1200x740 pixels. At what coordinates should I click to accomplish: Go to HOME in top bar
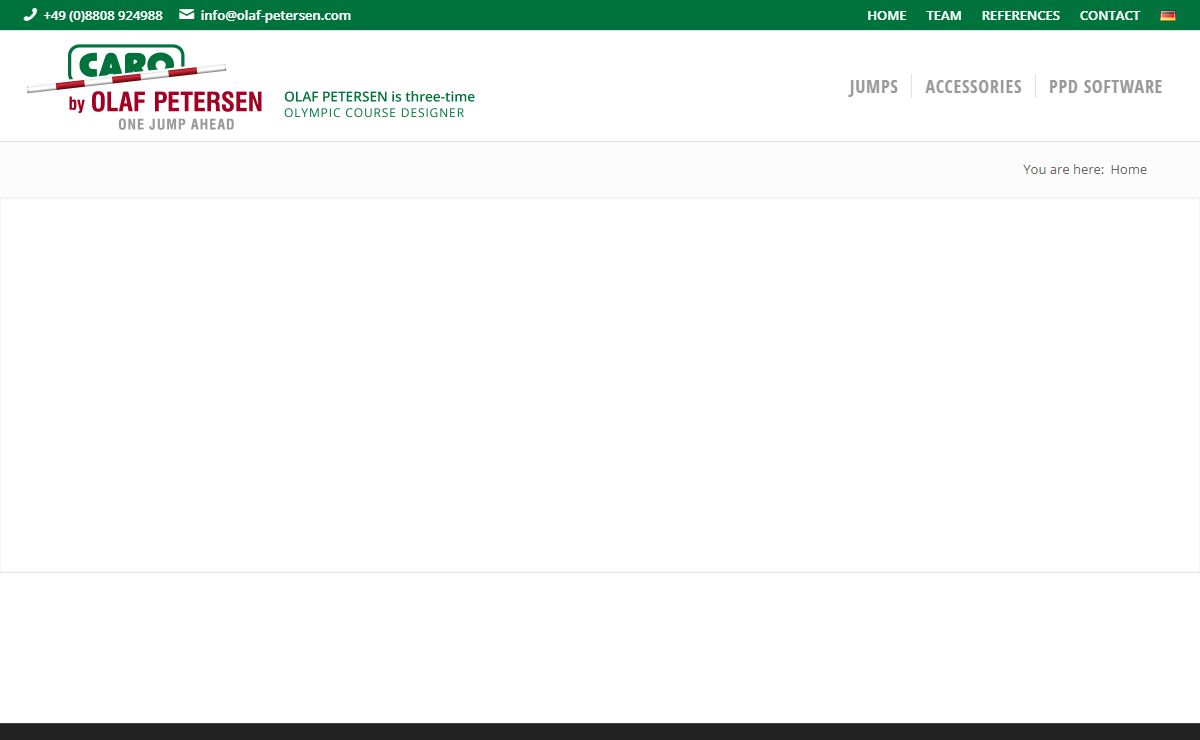[886, 15]
